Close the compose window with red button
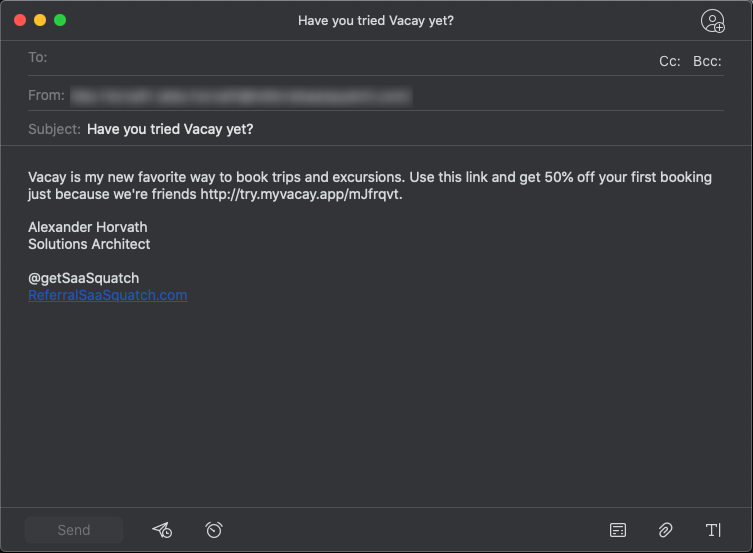The width and height of the screenshot is (753, 553). pos(20,20)
